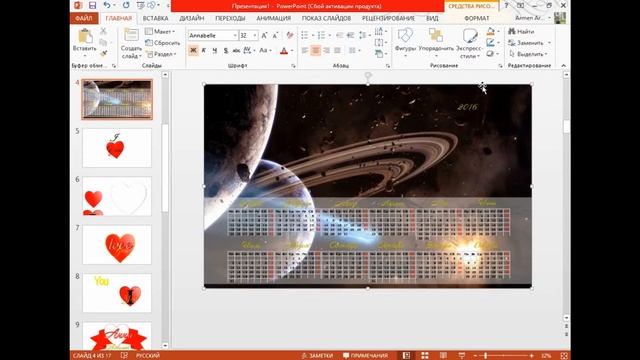Decrease the font size
The width and height of the screenshot is (640, 360).
coord(276,36)
